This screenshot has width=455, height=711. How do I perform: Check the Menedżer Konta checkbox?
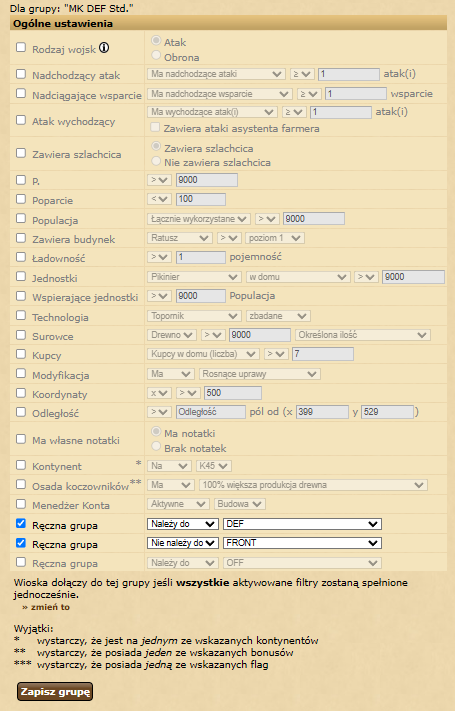pyautogui.click(x=21, y=504)
